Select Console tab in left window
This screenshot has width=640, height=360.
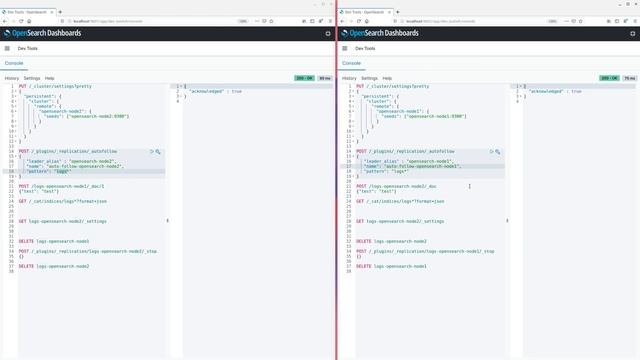[14, 63]
